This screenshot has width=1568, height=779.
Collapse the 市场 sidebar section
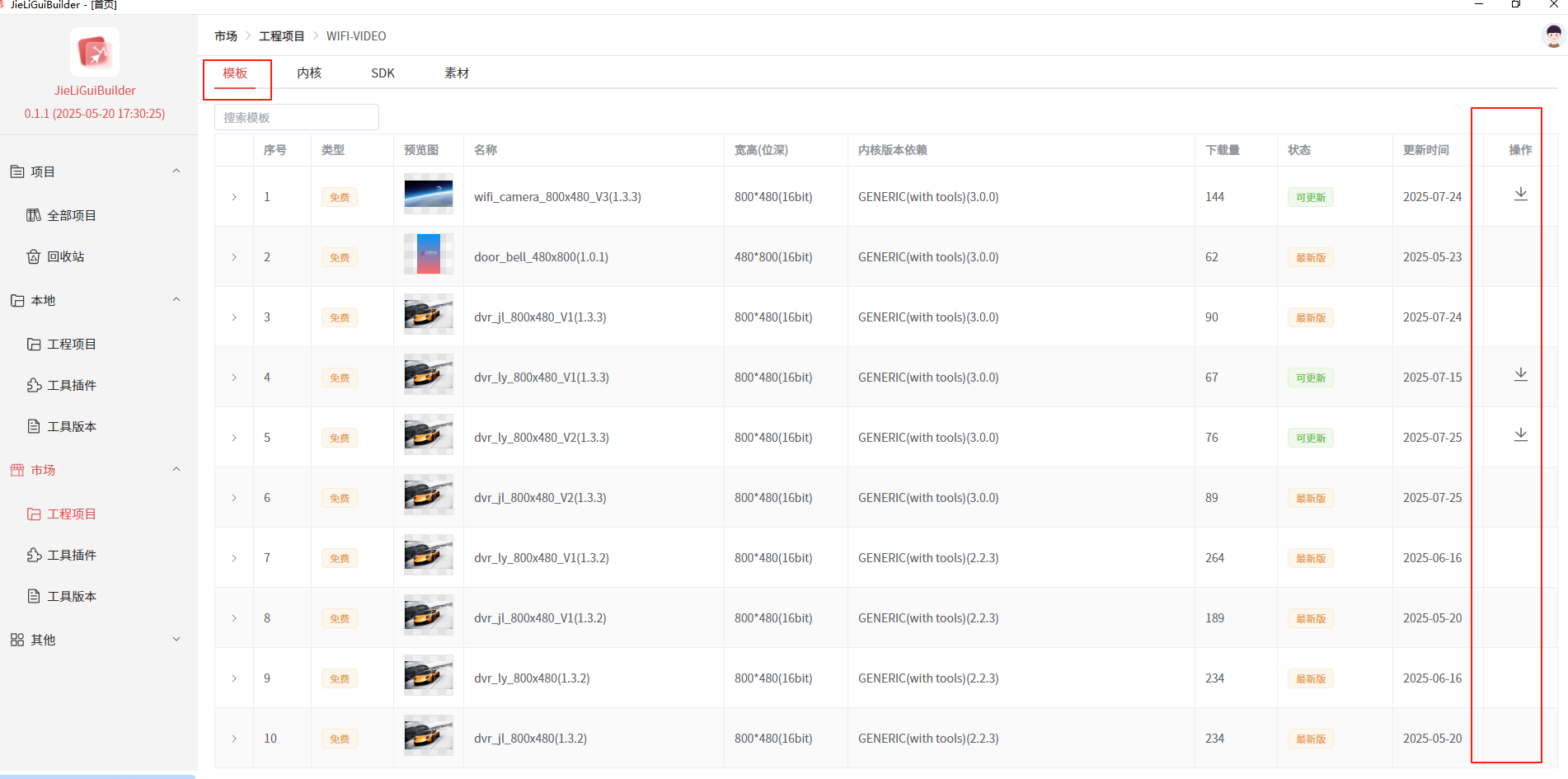pos(176,470)
